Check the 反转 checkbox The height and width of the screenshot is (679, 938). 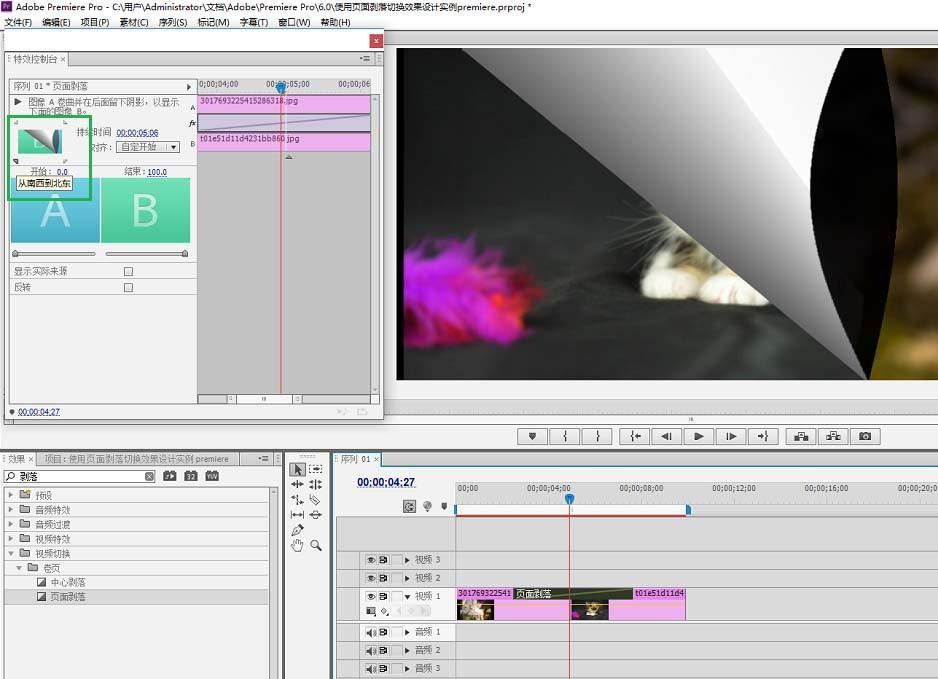tap(128, 287)
